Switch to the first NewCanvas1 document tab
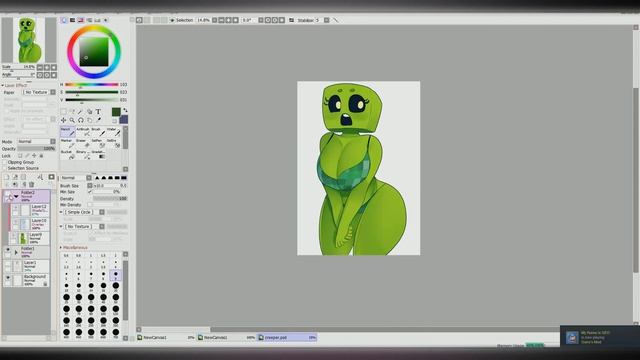640x360 pixels. coord(166,338)
